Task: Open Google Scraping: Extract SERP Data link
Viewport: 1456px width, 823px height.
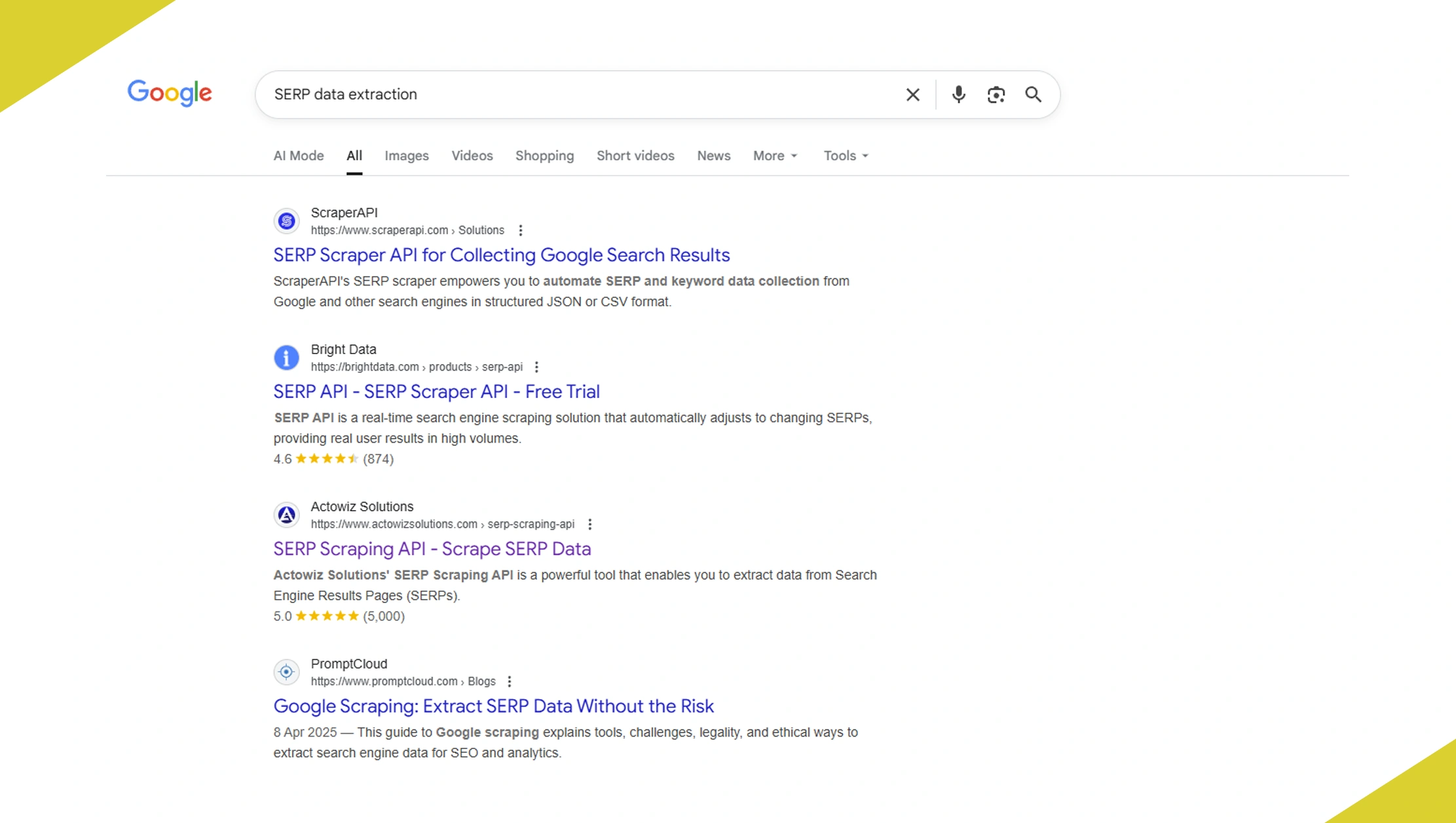Action: pos(493,706)
